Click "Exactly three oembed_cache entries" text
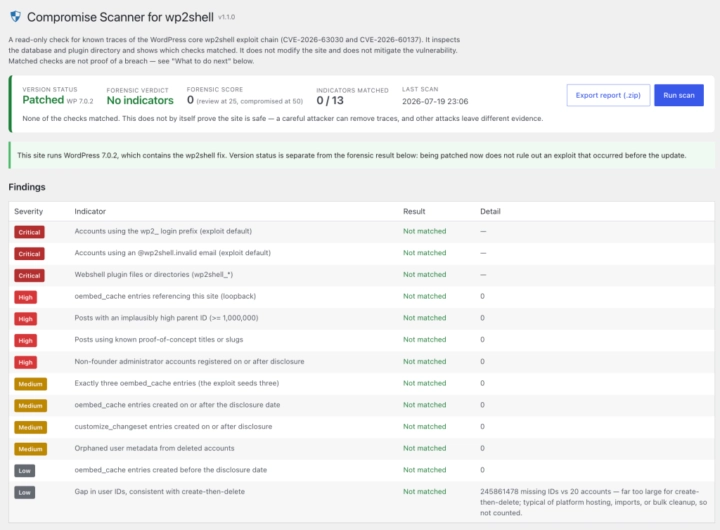720x530 pixels. [176, 383]
